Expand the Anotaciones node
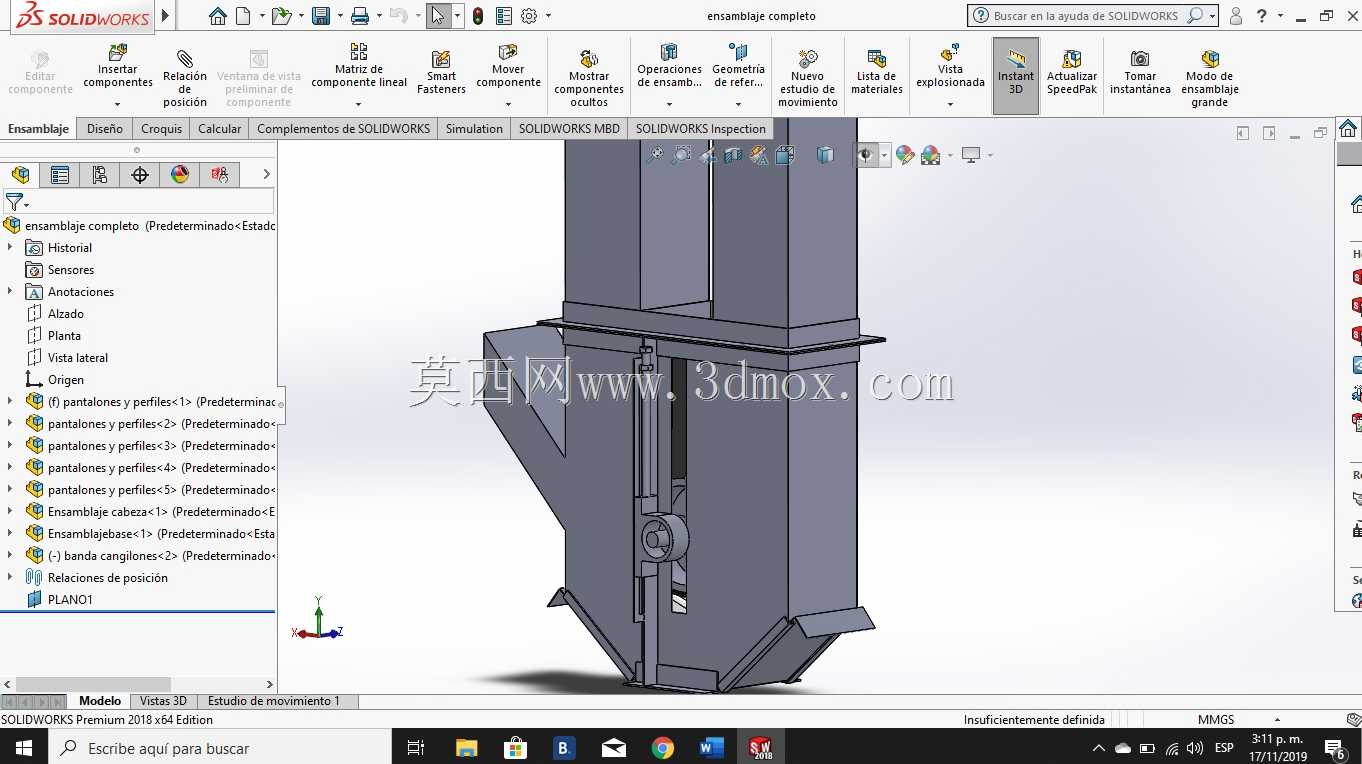 click(x=10, y=292)
